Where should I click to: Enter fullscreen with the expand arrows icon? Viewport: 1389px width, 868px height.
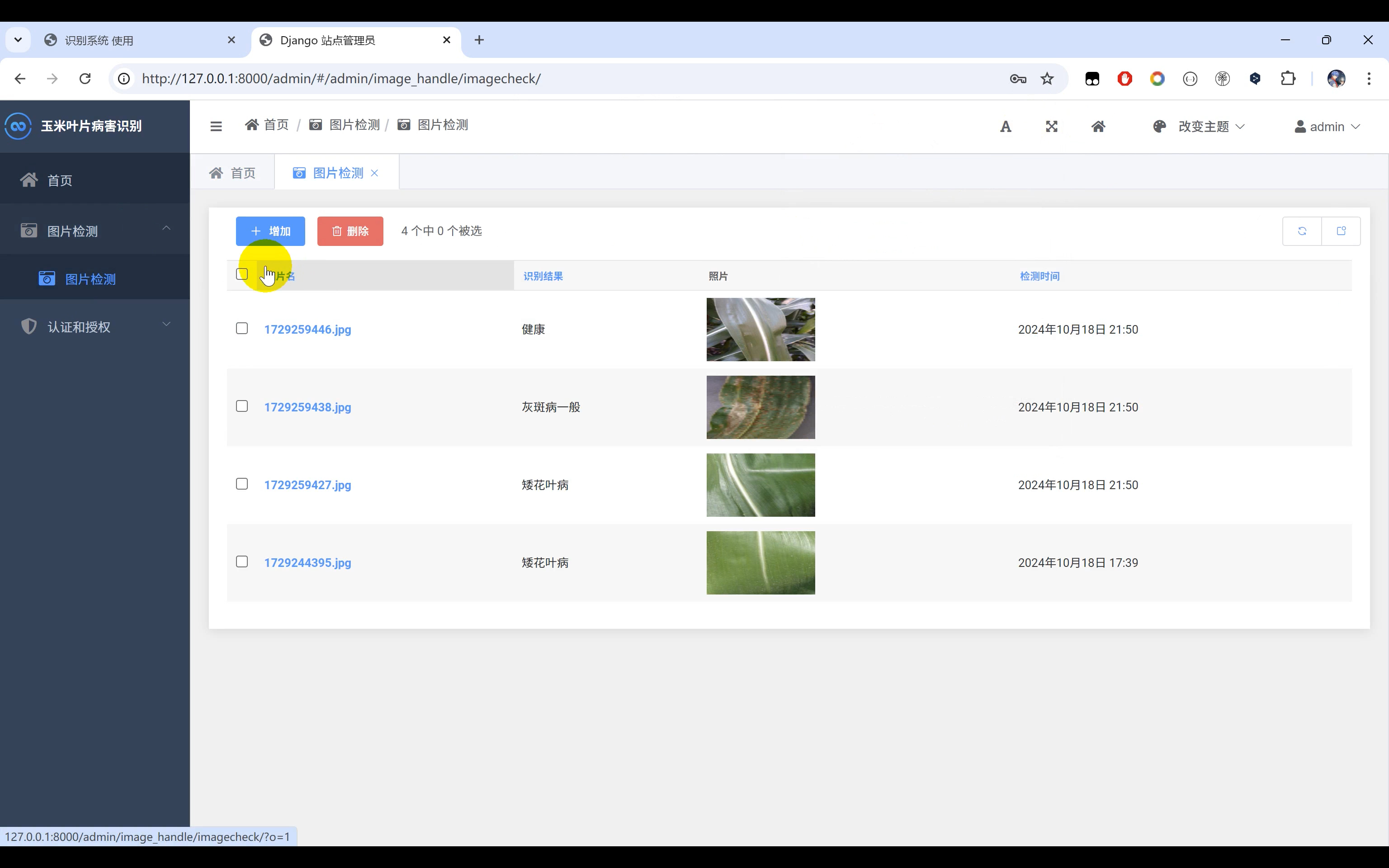(x=1052, y=126)
